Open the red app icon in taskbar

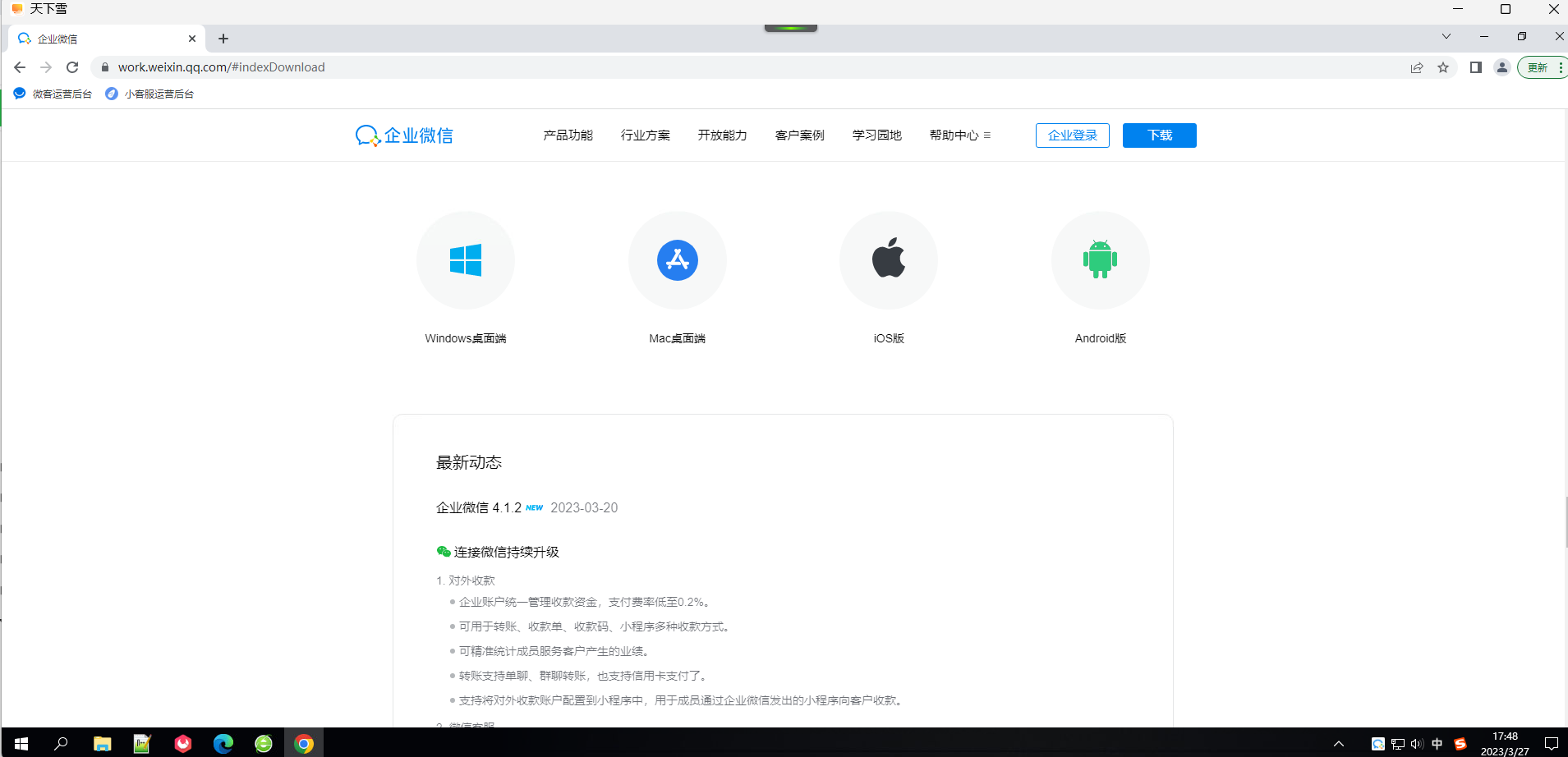[x=183, y=744]
